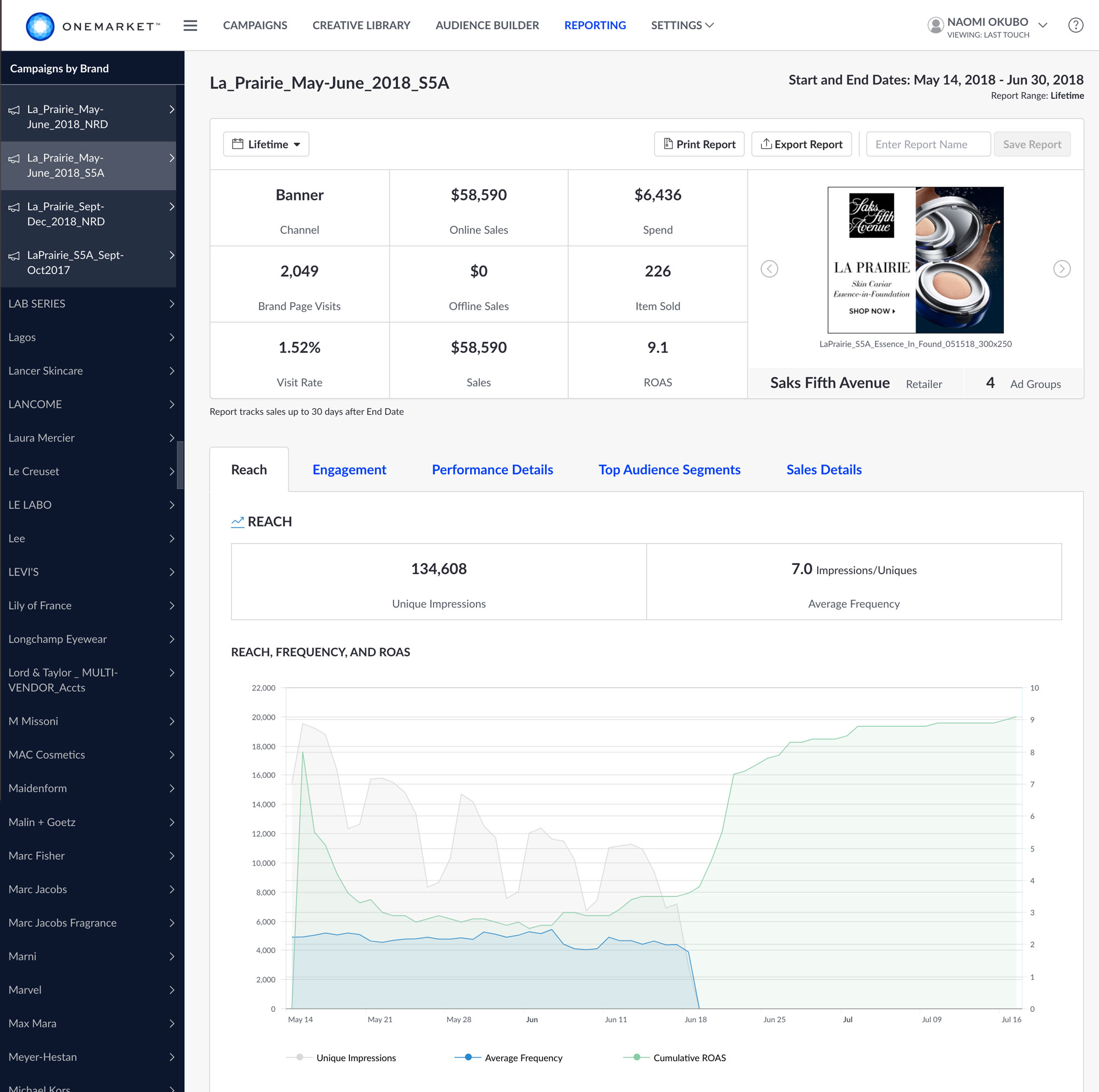This screenshot has width=1099, height=1092.
Task: Click the 134,608 Unique Impressions value
Action: (439, 569)
